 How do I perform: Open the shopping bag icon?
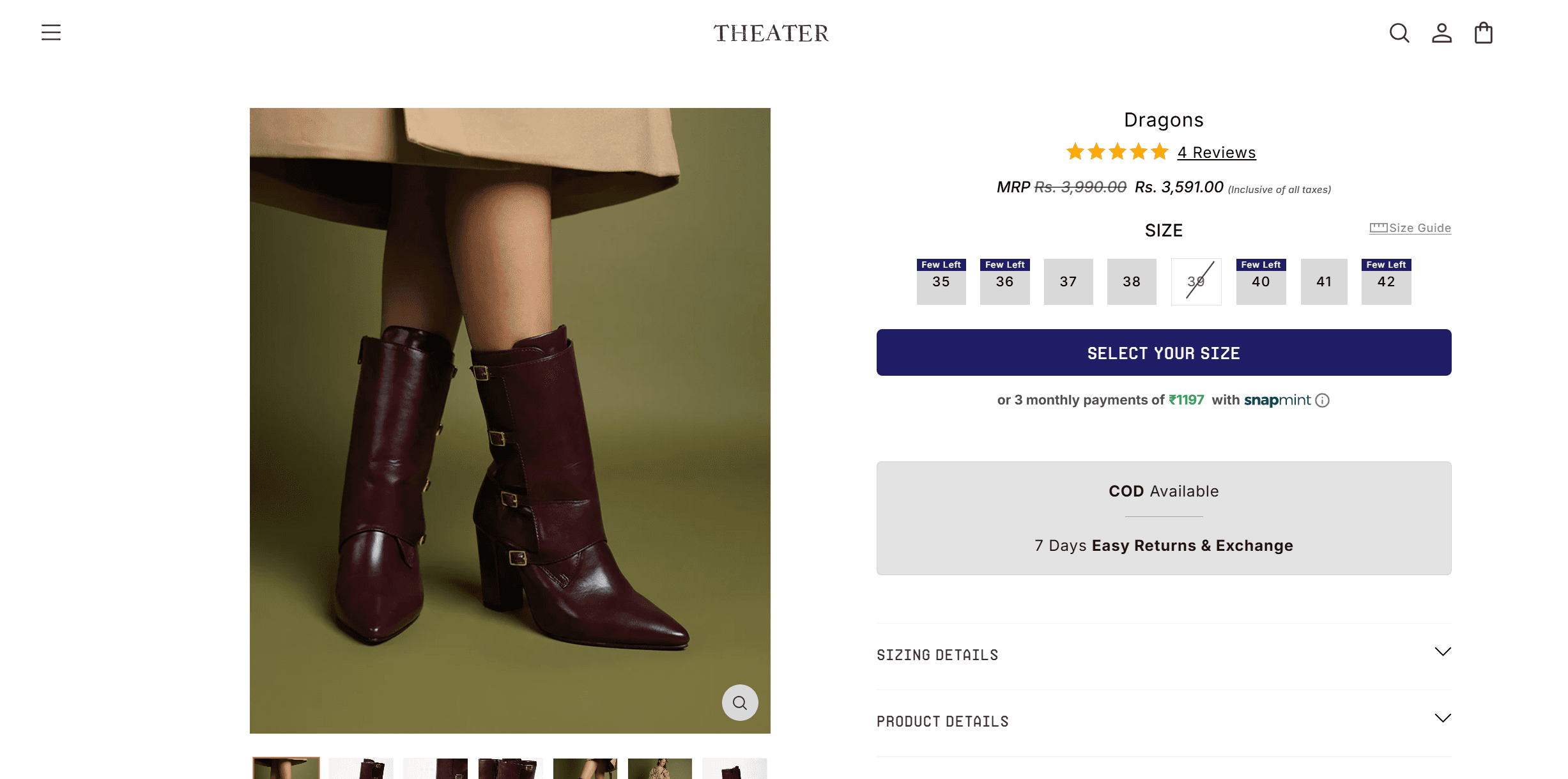[1483, 33]
